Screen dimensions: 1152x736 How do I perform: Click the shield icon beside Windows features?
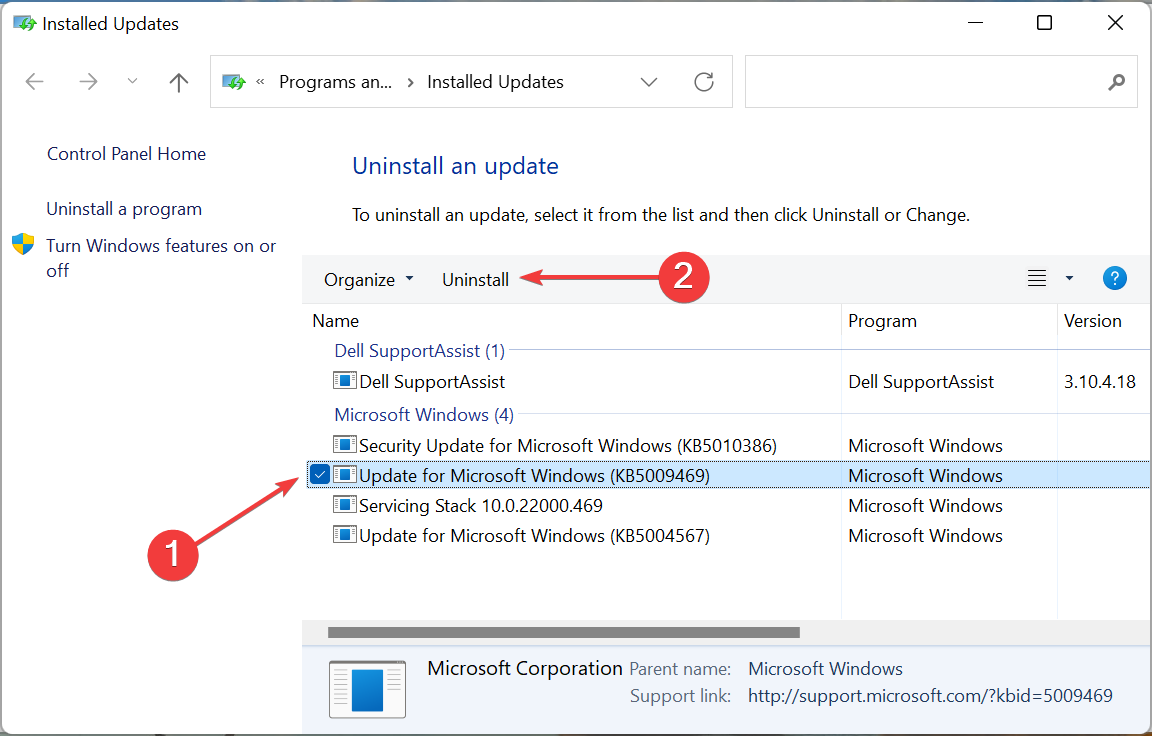pyautogui.click(x=24, y=244)
